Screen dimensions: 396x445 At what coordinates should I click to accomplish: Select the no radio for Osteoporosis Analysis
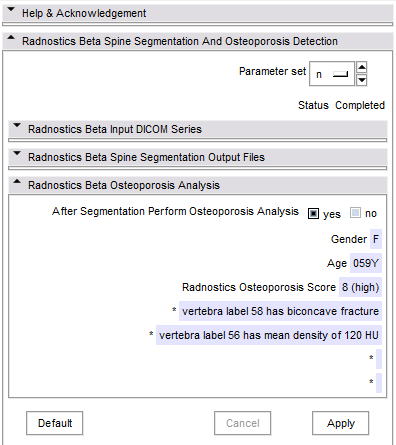pos(355,213)
